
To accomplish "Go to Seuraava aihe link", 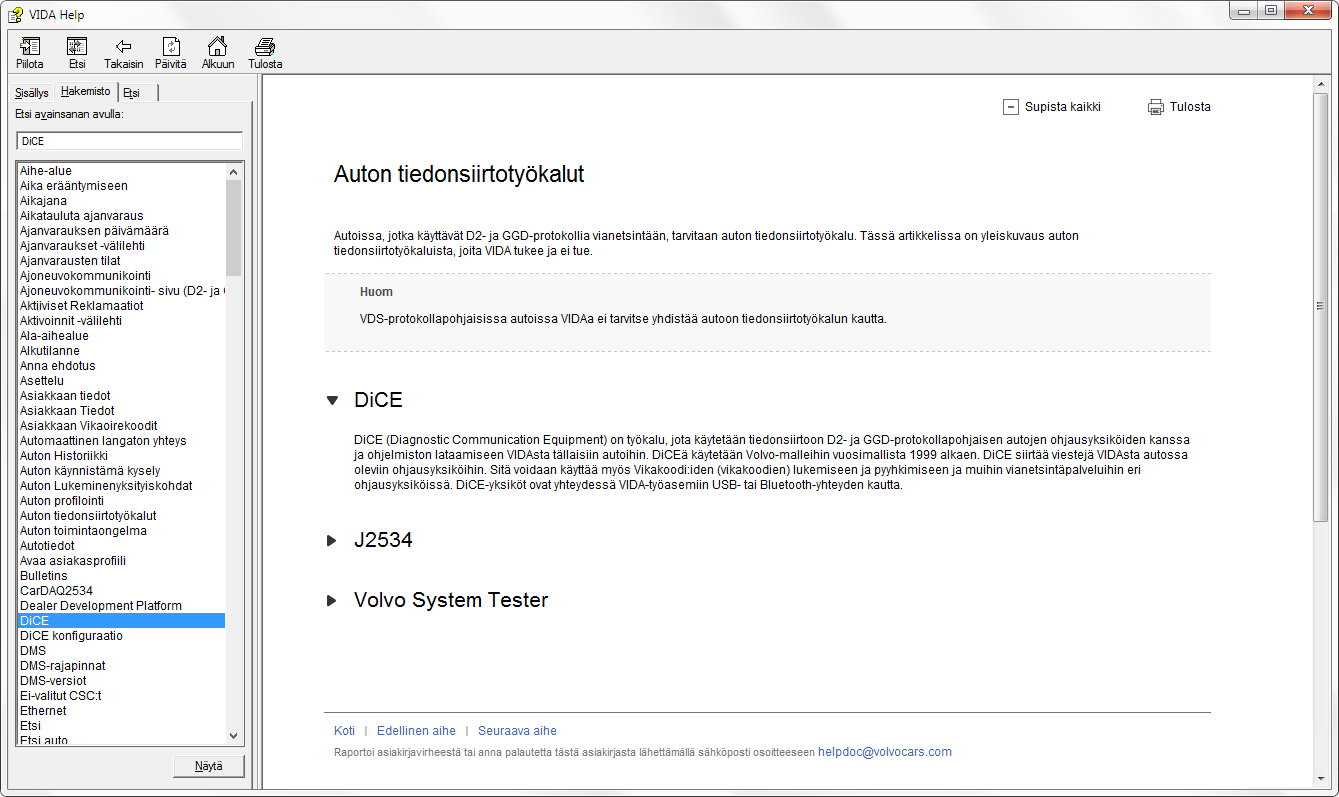I will tap(517, 731).
